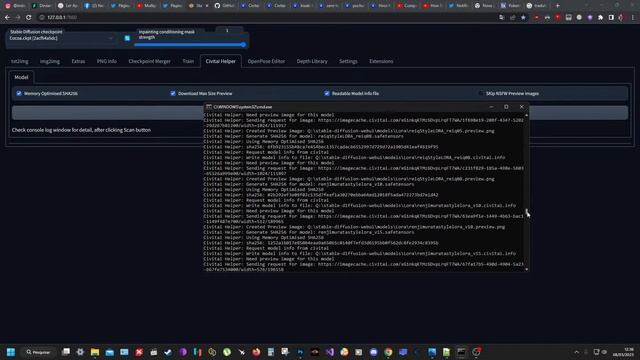
Task: Go back in browser history
Action: click(7, 18)
